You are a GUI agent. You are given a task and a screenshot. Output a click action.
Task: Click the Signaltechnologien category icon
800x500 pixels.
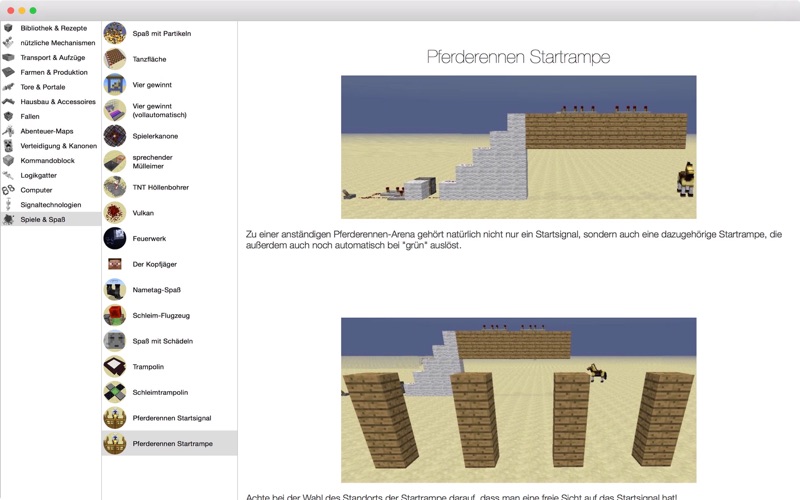(8, 205)
